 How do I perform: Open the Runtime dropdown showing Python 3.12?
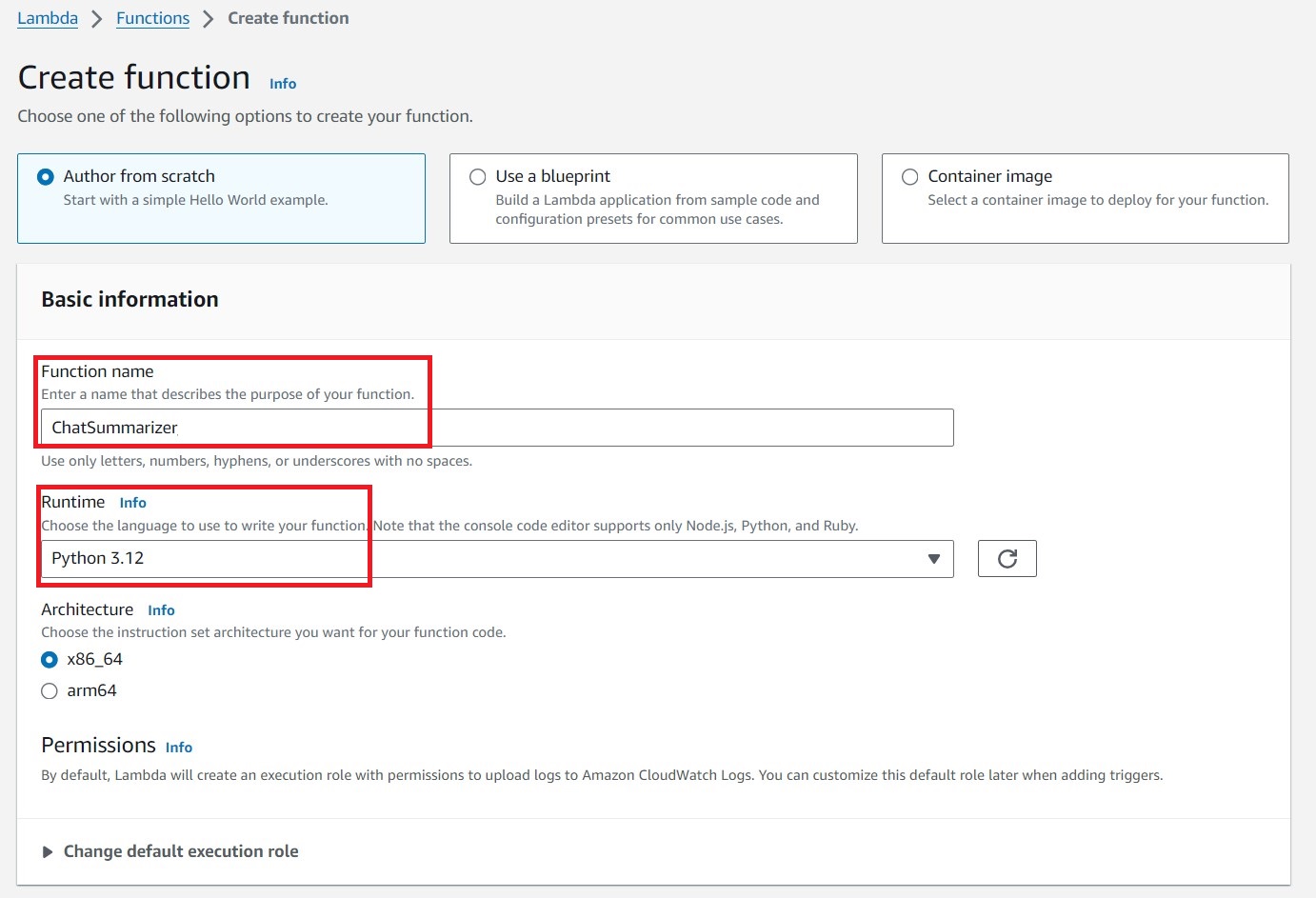497,558
